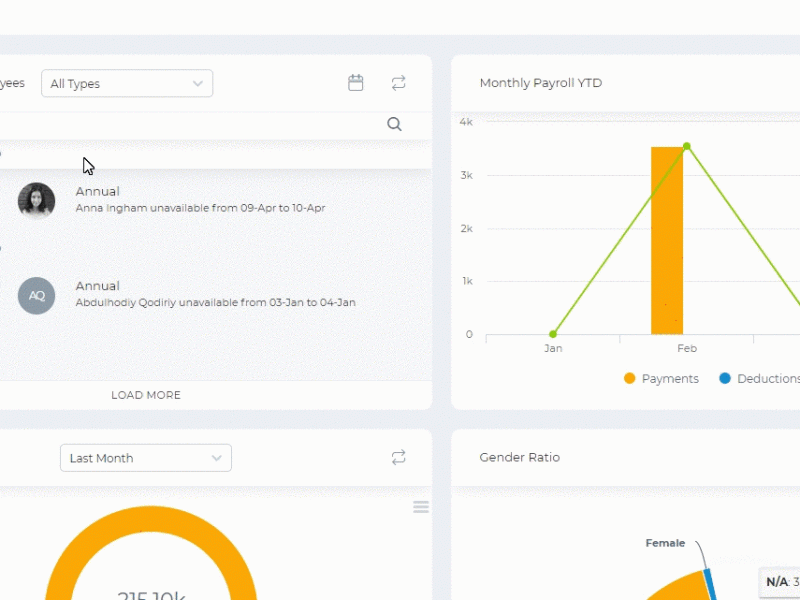Click the orange Feb payments bar
This screenshot has height=600, width=800.
point(667,241)
